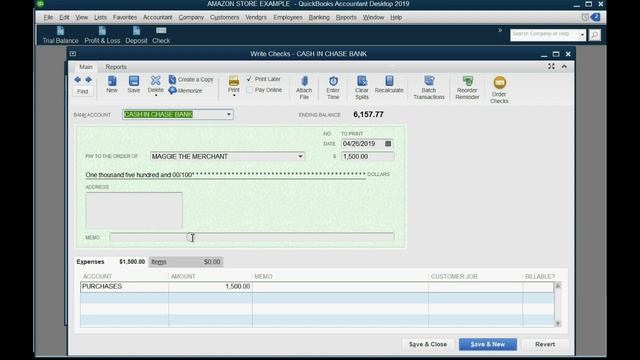The width and height of the screenshot is (640, 360).
Task: Open Trial Balance shortcut icon
Action: coord(60,31)
